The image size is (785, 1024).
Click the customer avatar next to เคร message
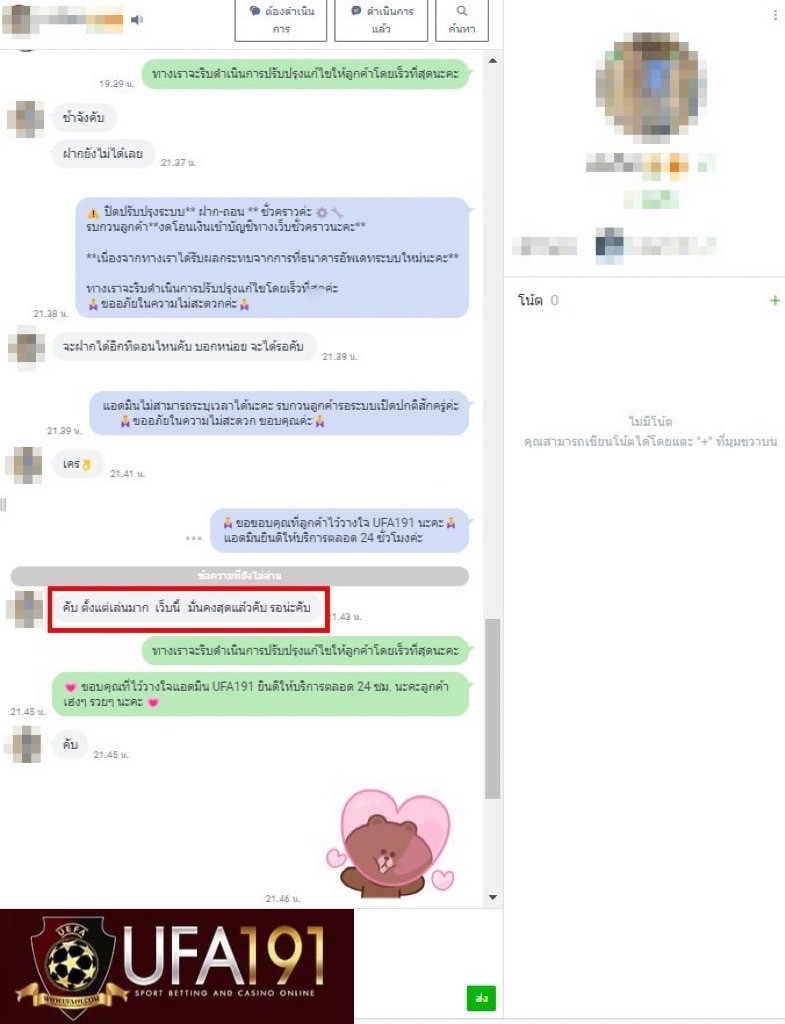pyautogui.click(x=24, y=464)
